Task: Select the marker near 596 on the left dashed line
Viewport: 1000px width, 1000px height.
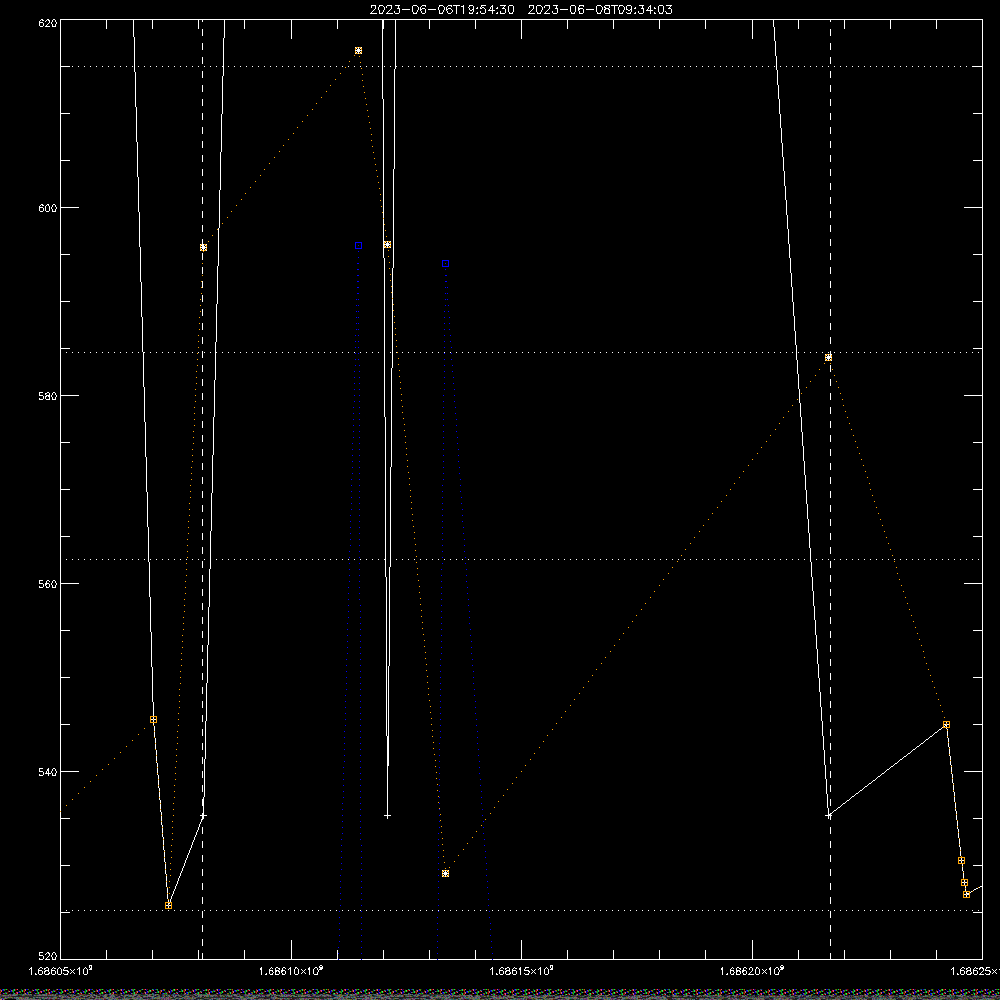Action: tap(203, 247)
